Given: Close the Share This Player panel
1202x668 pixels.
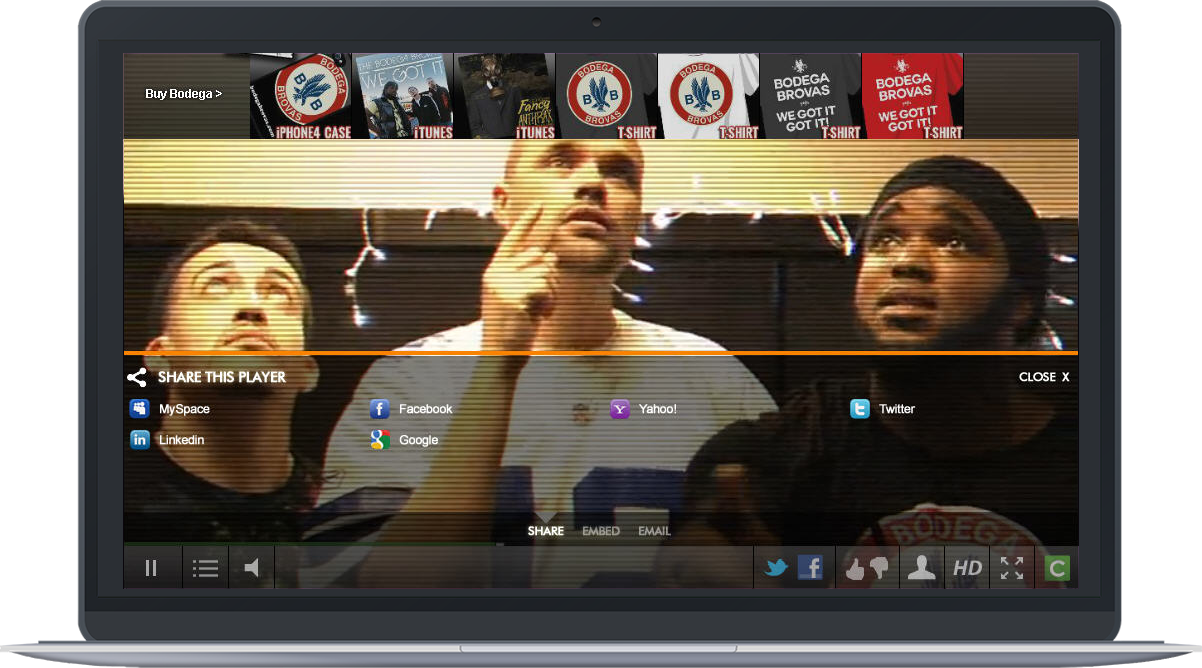Looking at the screenshot, I should [1044, 377].
